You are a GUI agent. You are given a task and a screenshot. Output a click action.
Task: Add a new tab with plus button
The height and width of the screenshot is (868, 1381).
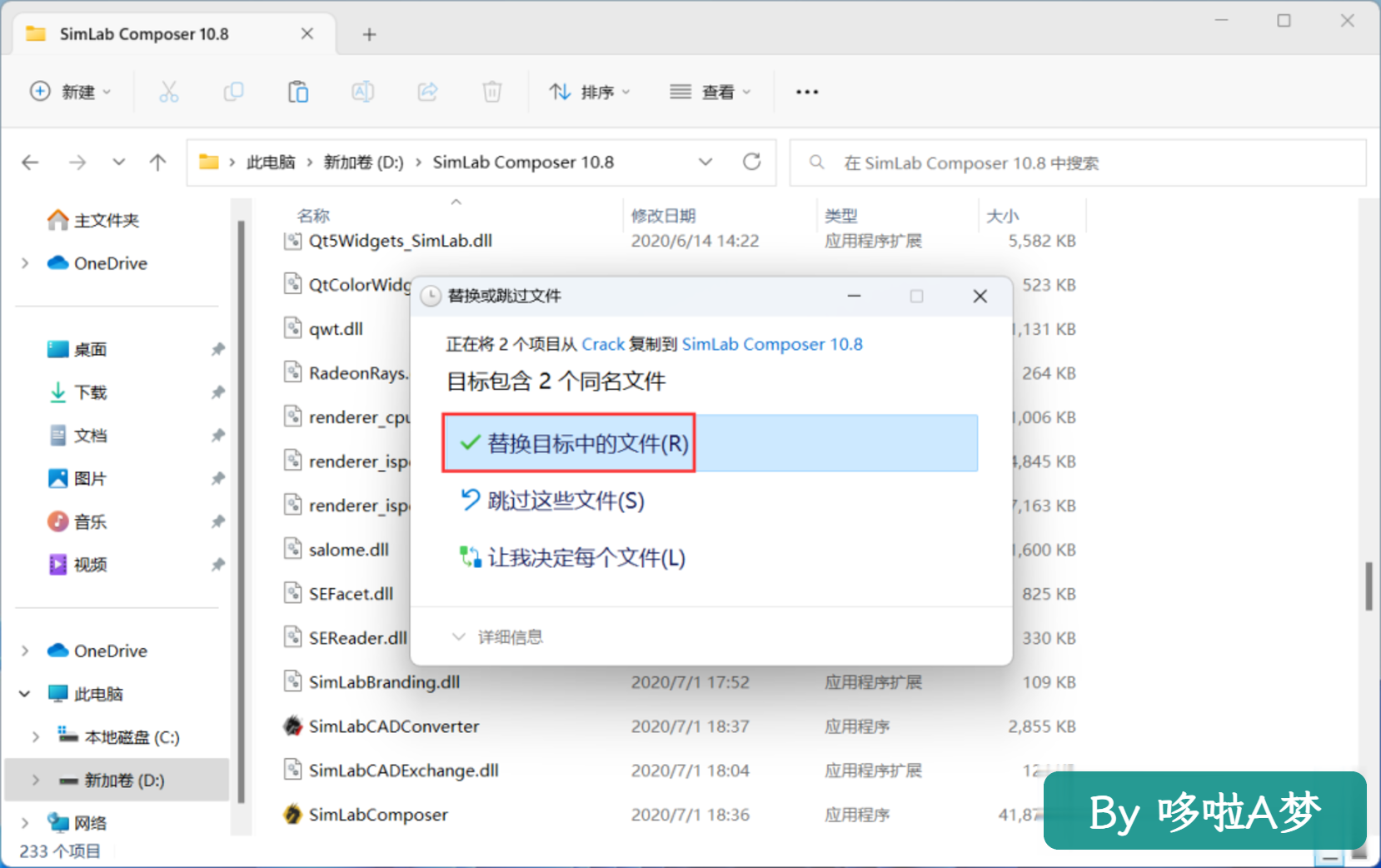coord(370,34)
